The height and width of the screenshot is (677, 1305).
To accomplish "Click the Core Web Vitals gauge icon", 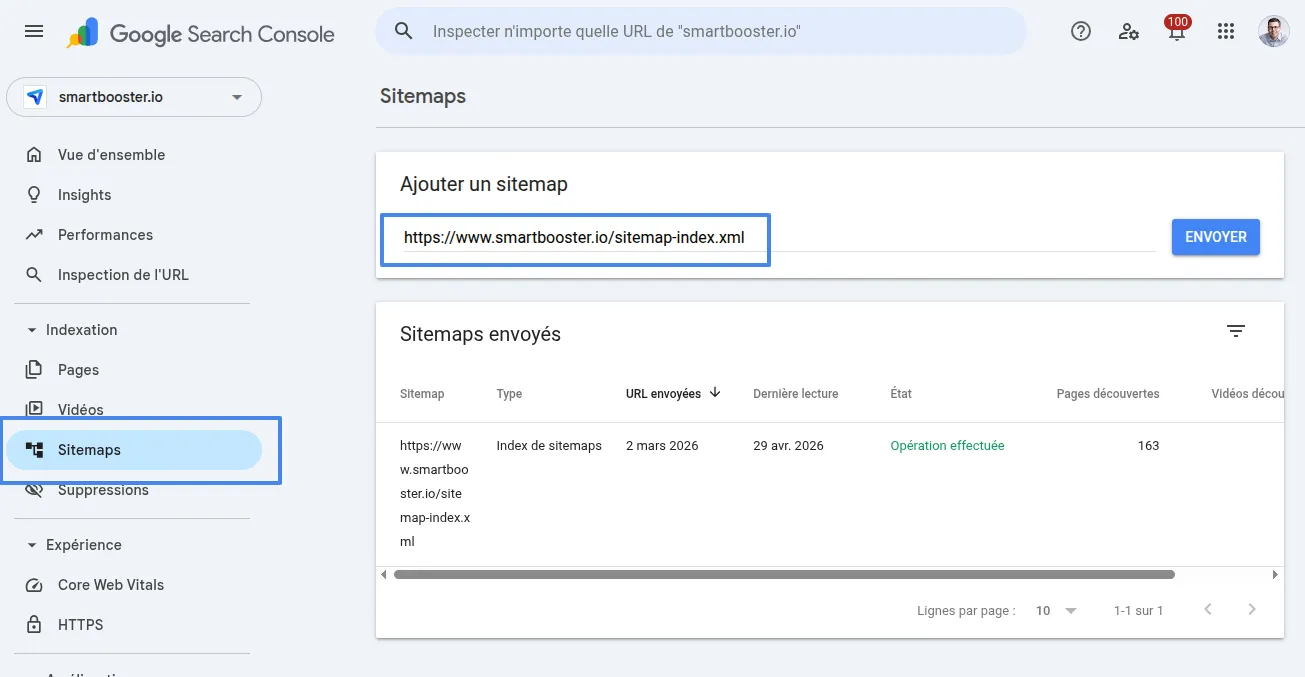I will tap(34, 585).
